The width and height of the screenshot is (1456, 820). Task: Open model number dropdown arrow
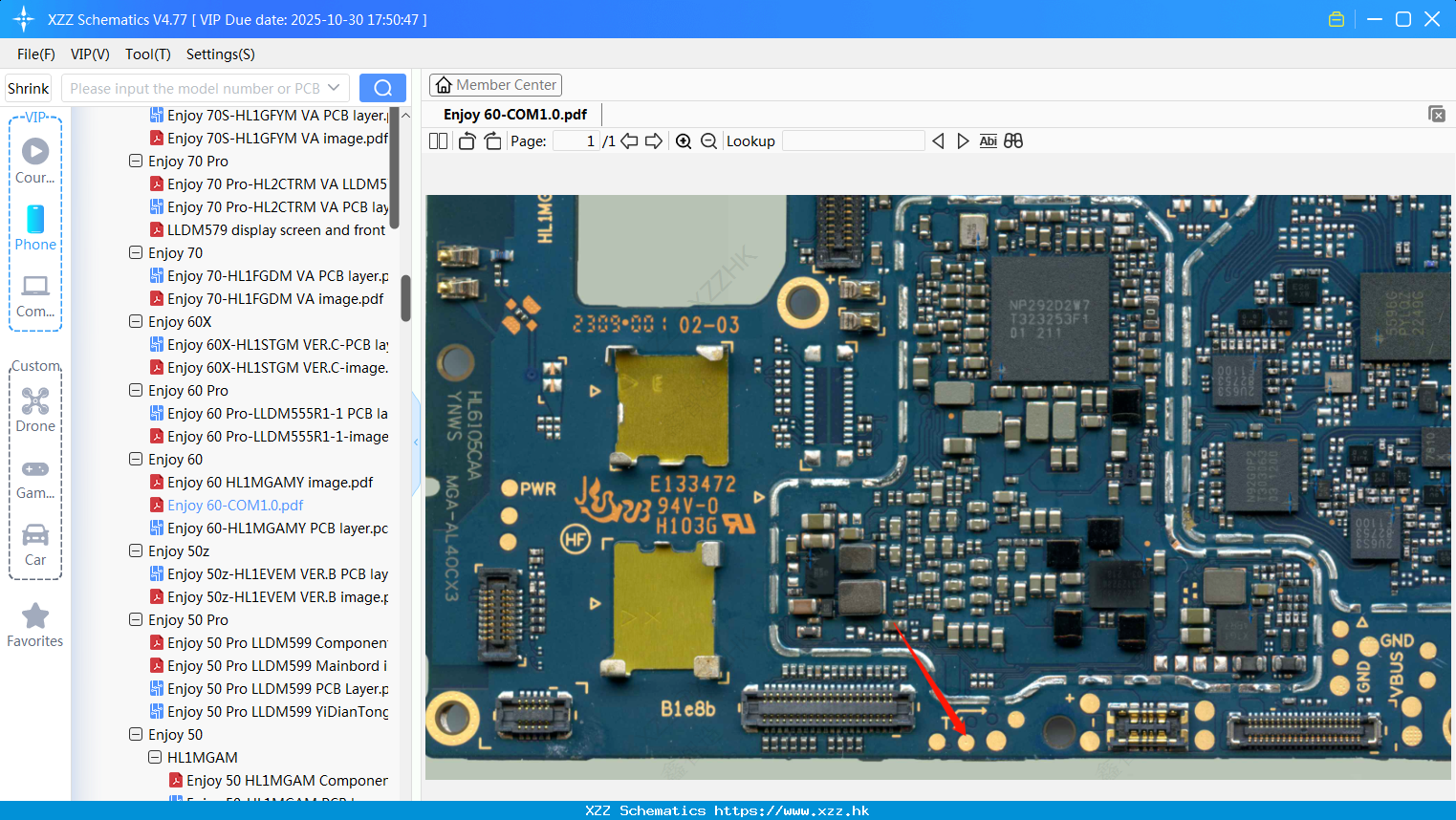click(x=334, y=88)
